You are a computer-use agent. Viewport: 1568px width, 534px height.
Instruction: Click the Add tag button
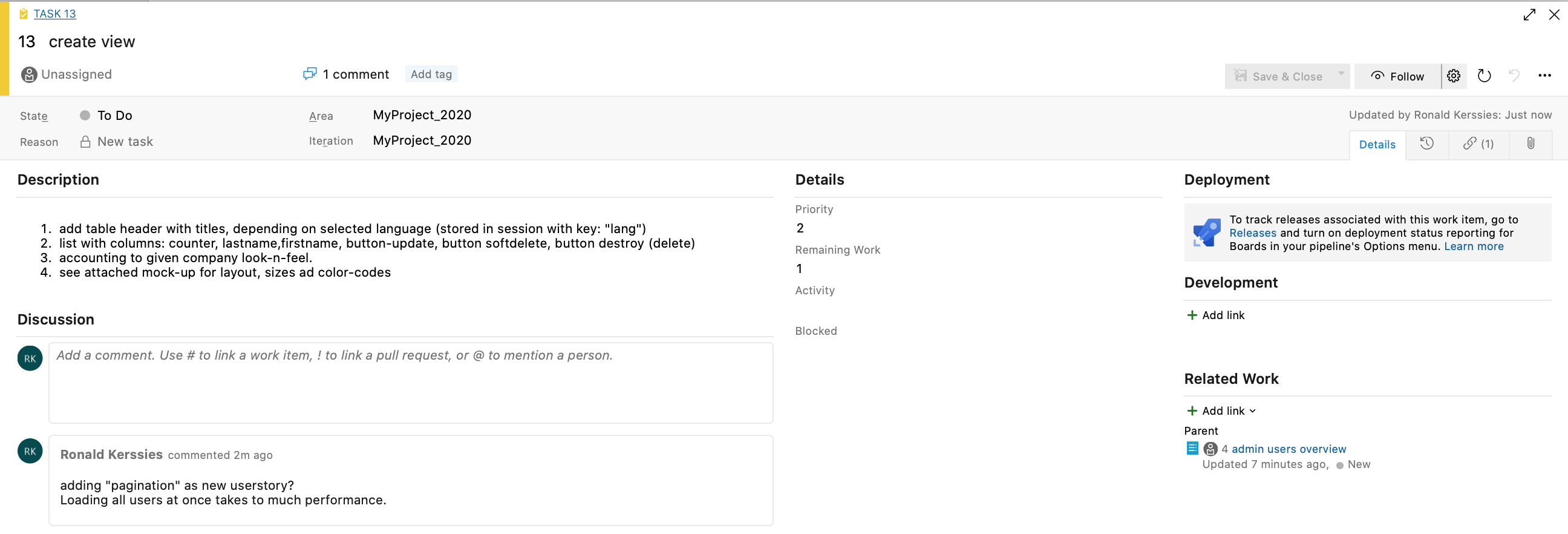(431, 74)
